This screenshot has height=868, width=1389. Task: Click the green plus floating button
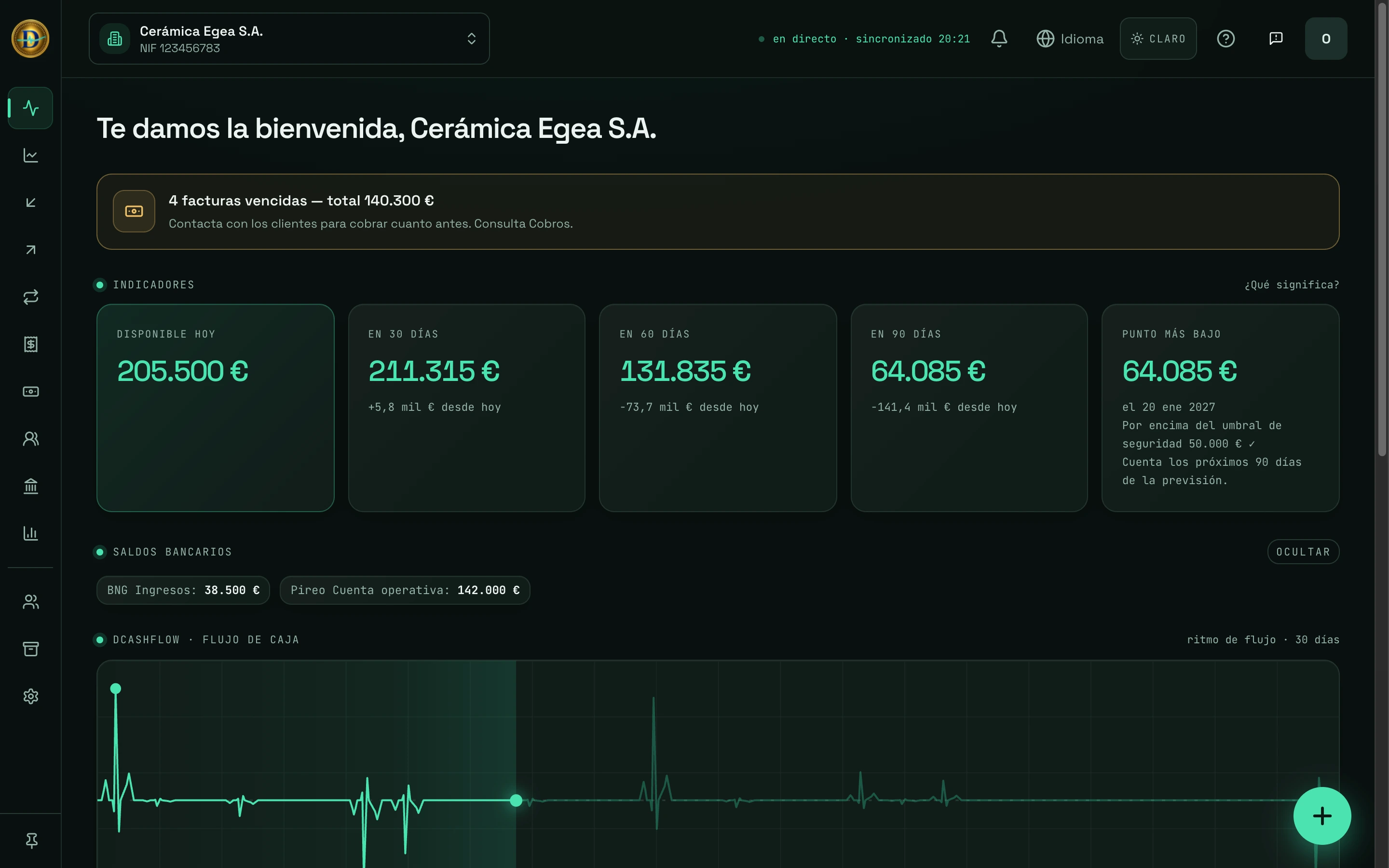1322,816
